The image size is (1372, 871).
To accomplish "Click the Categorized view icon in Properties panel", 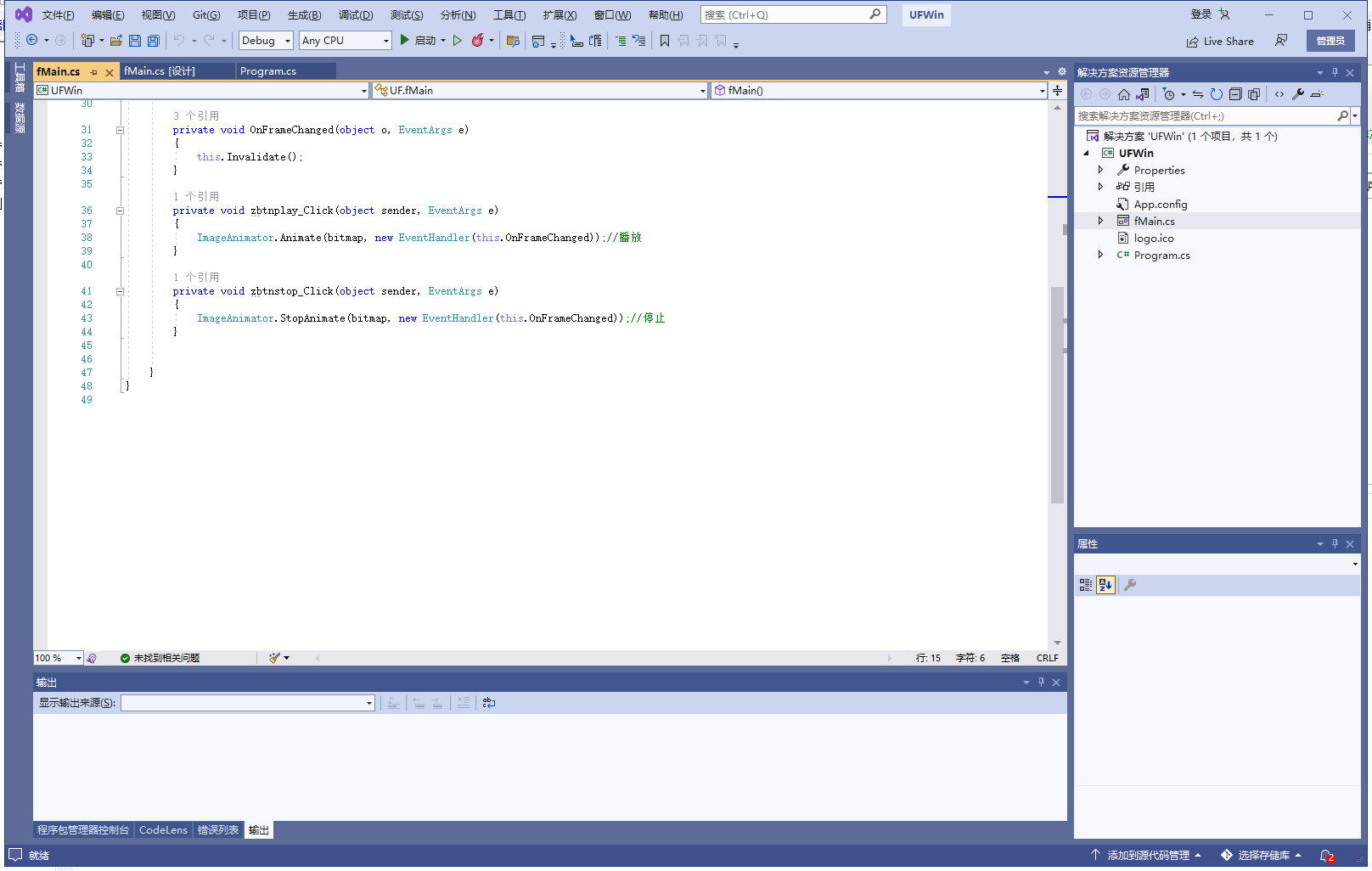I will coord(1086,585).
